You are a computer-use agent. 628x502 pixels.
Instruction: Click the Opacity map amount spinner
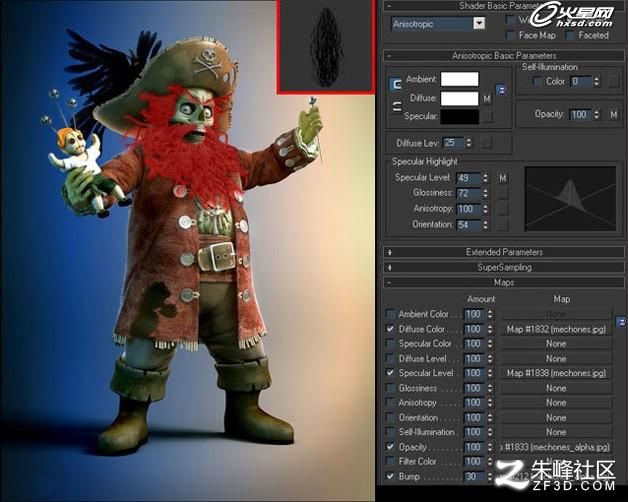[489, 447]
